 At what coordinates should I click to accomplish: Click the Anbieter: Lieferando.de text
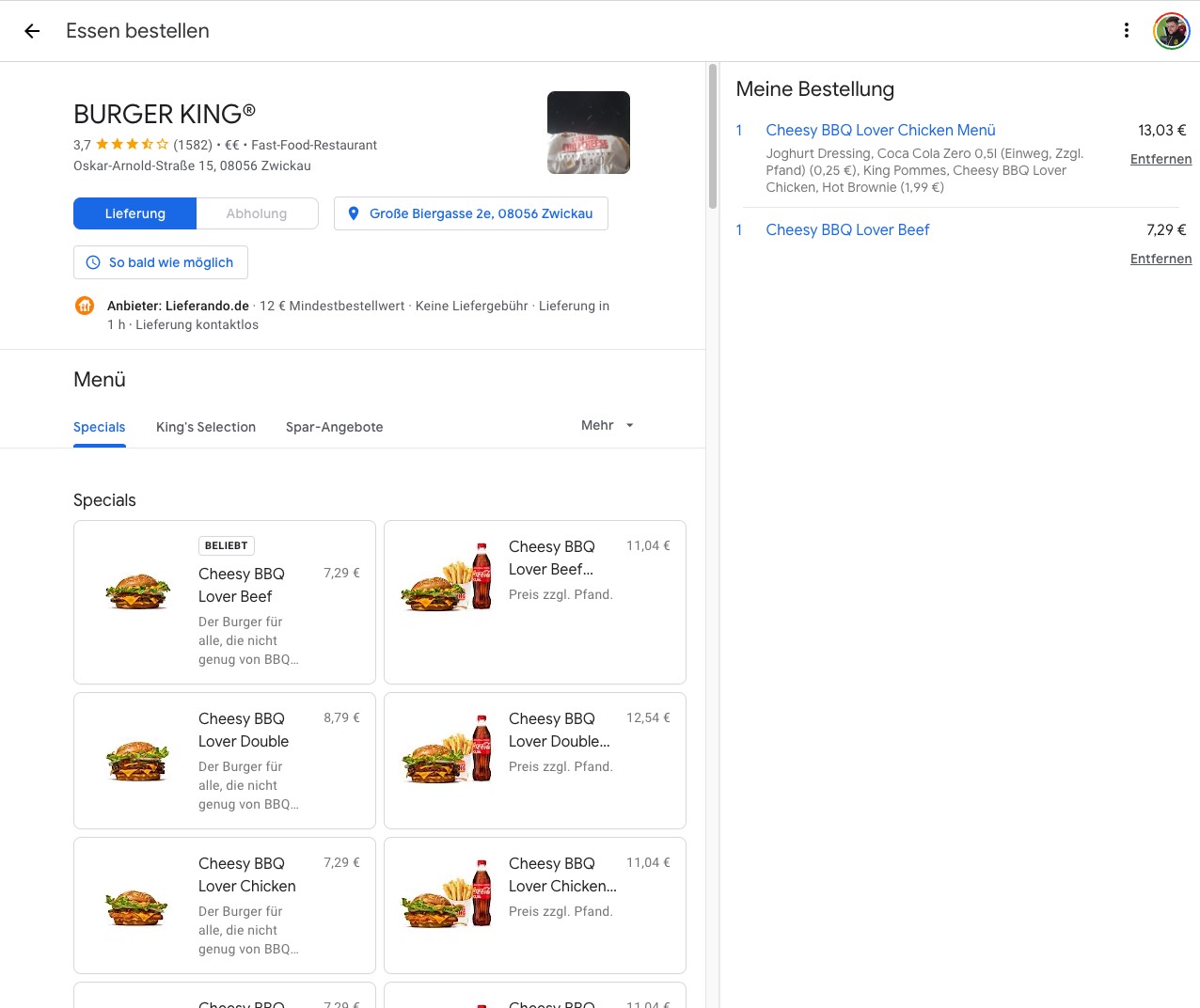pyautogui.click(x=178, y=306)
